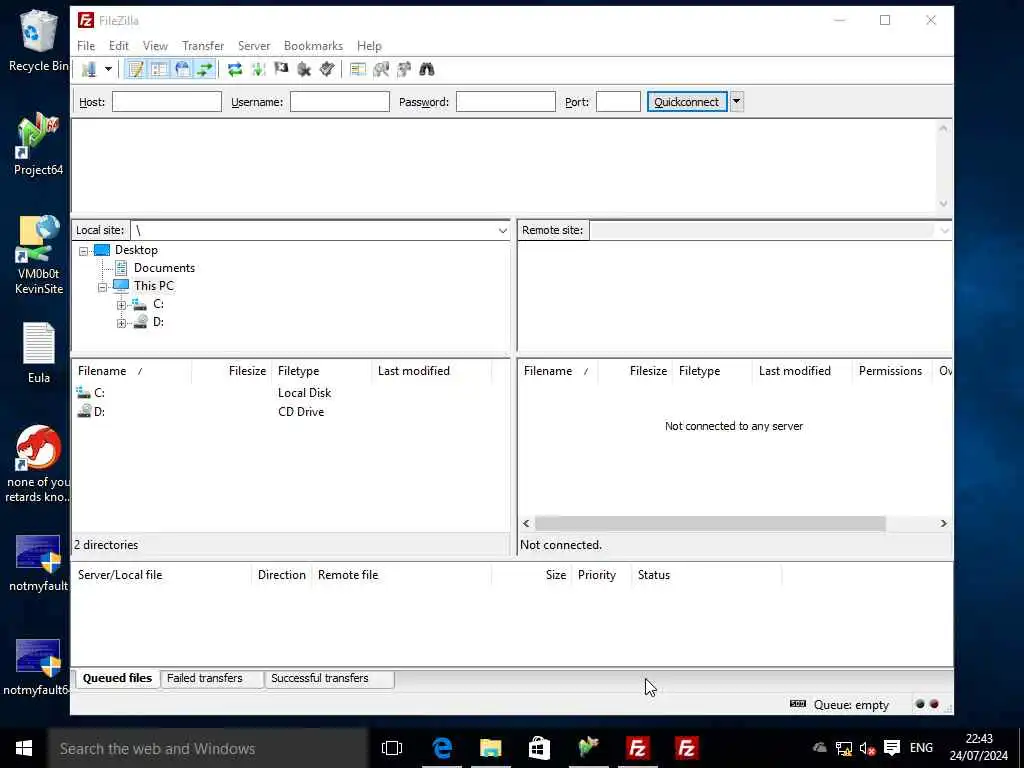Launch Microsoft Edge from taskbar

coord(442,748)
